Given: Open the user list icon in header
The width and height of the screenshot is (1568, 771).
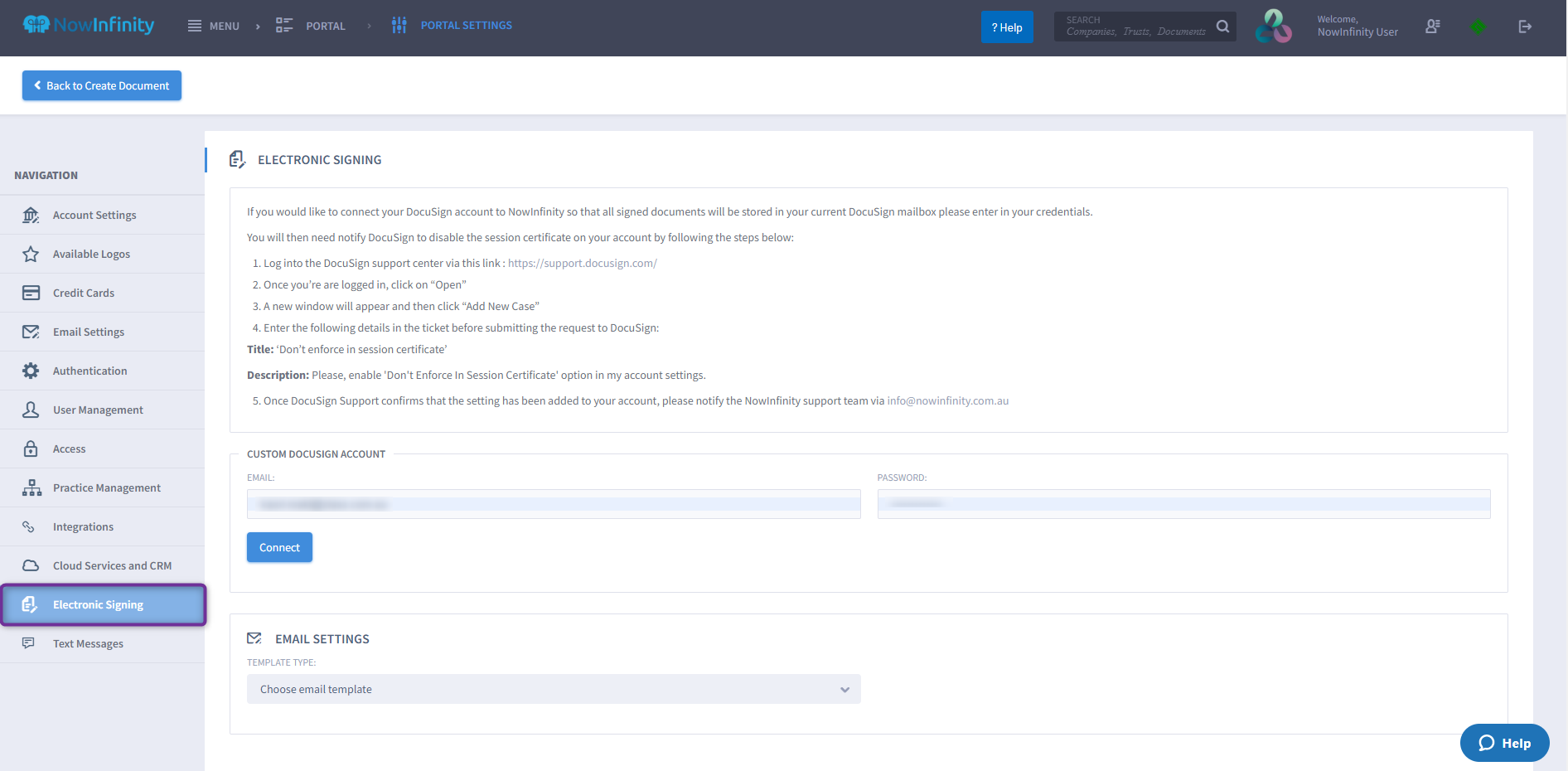Looking at the screenshot, I should [1433, 27].
